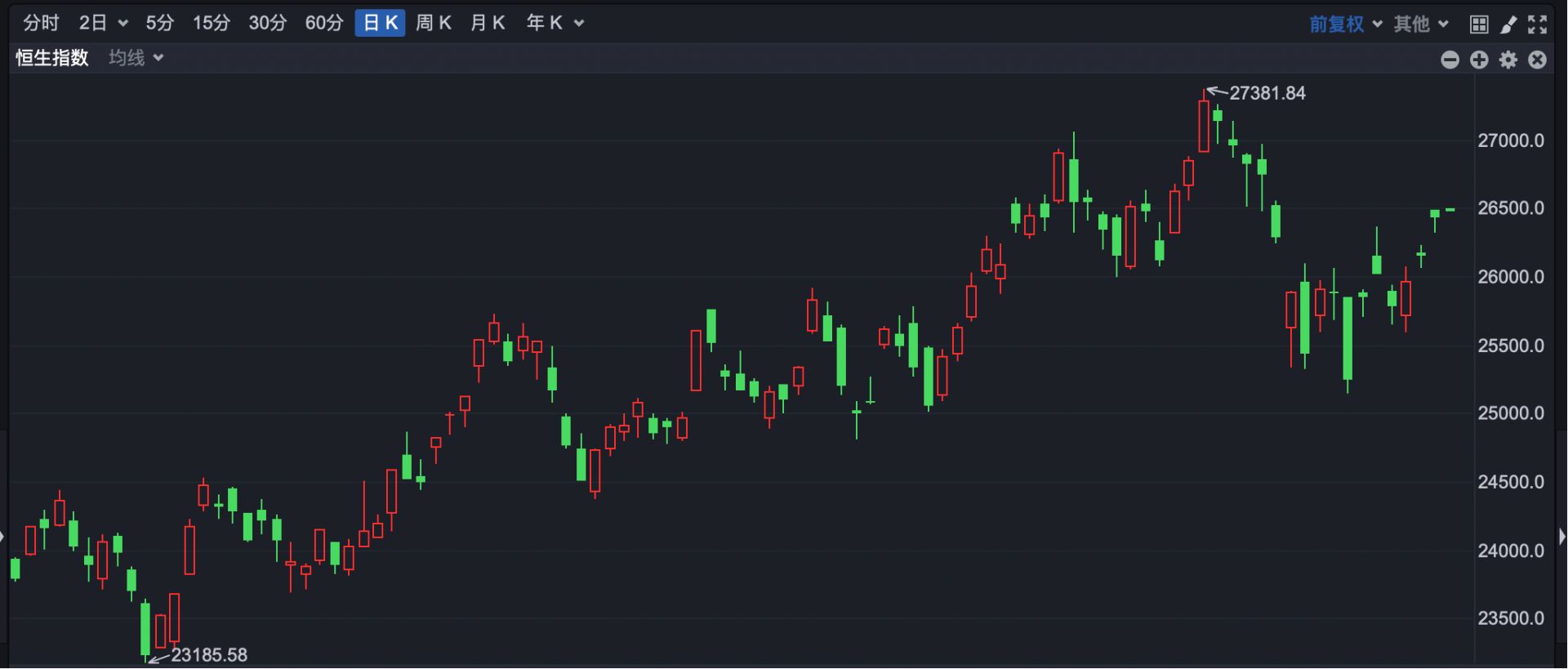Screen dimensions: 1568x669
Task: Expand the 均线 indicator dropdown
Action: tap(136, 58)
